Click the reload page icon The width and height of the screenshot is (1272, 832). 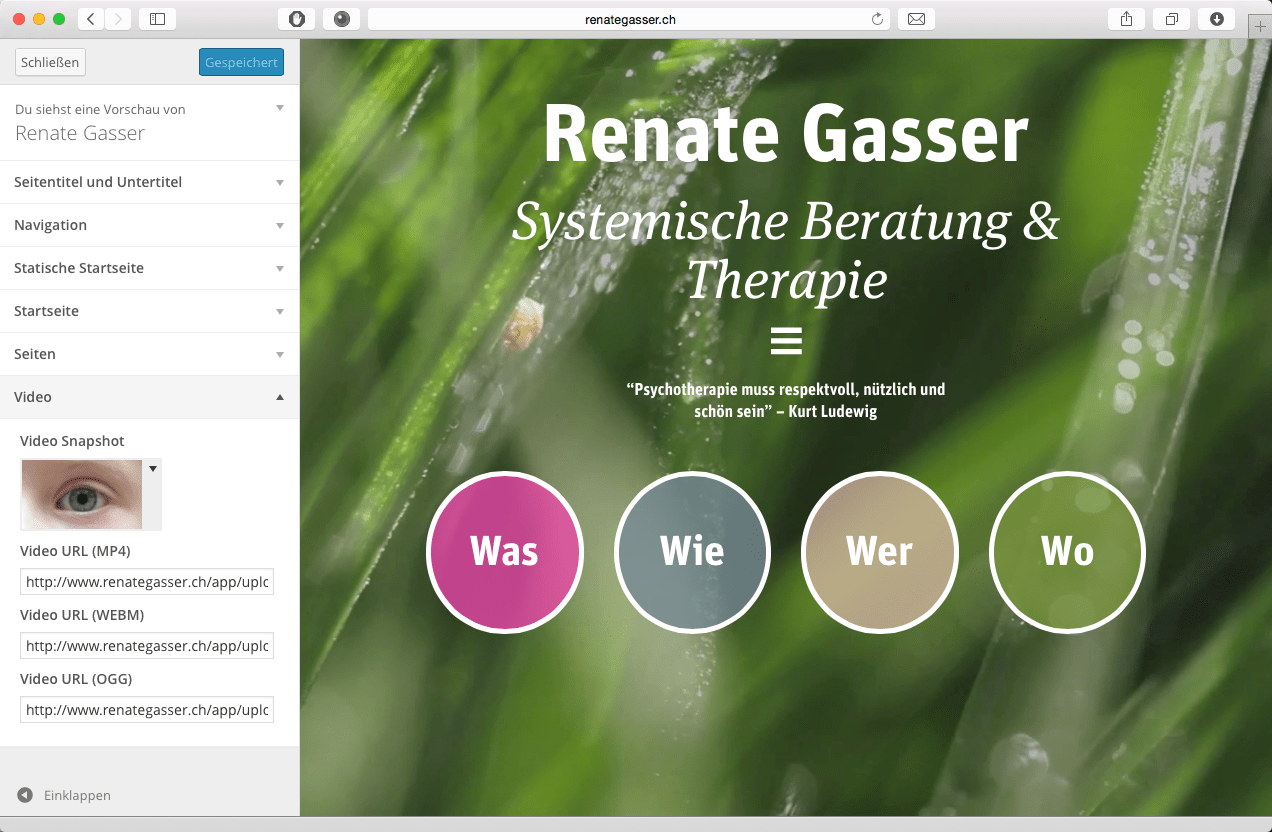[x=878, y=19]
